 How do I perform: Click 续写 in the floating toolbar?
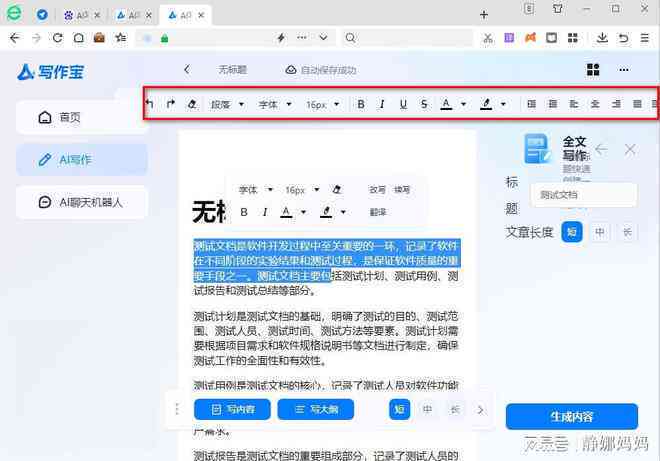pyautogui.click(x=402, y=190)
